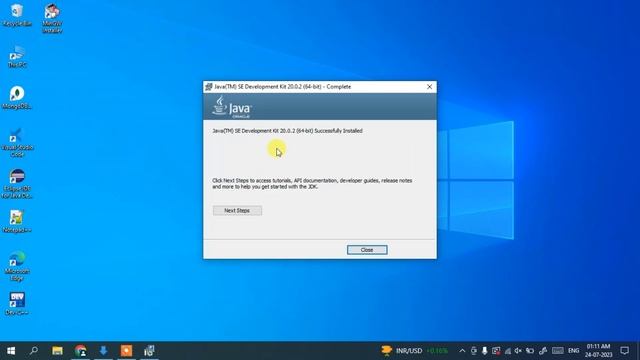Click the blue download arrow taskbar app

[x=103, y=351]
